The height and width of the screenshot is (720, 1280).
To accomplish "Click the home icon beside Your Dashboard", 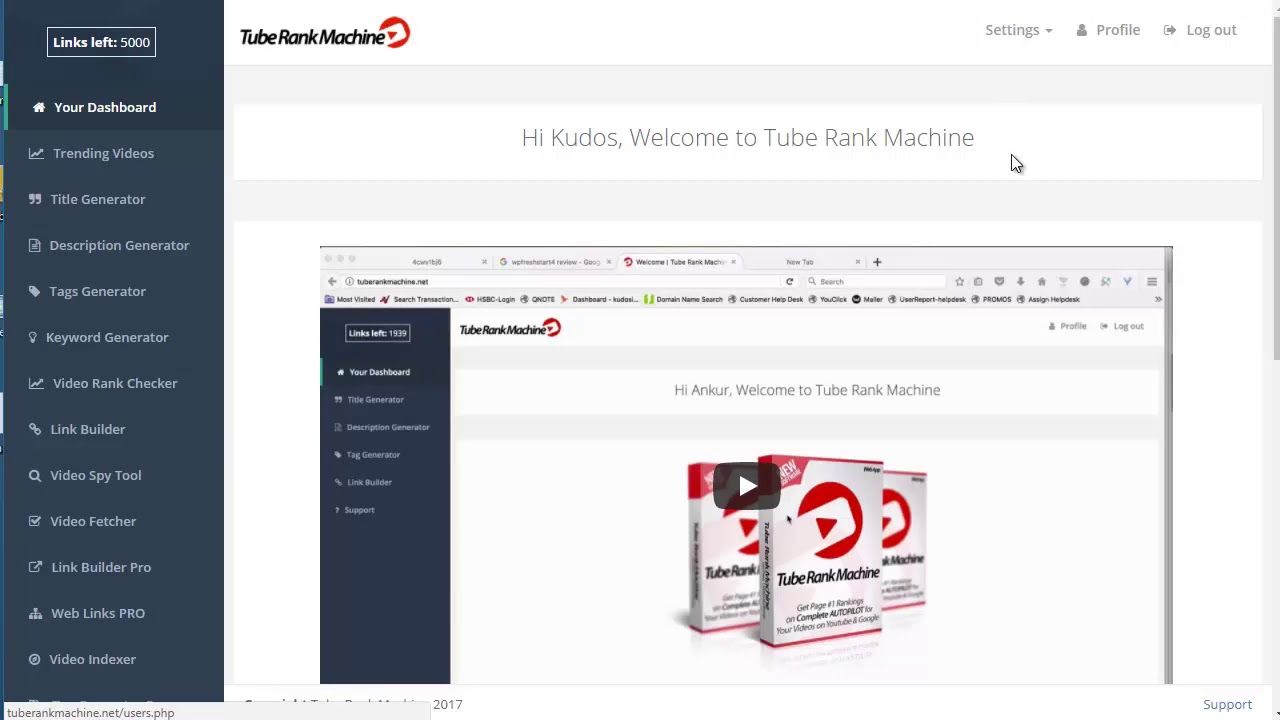I will (39, 107).
